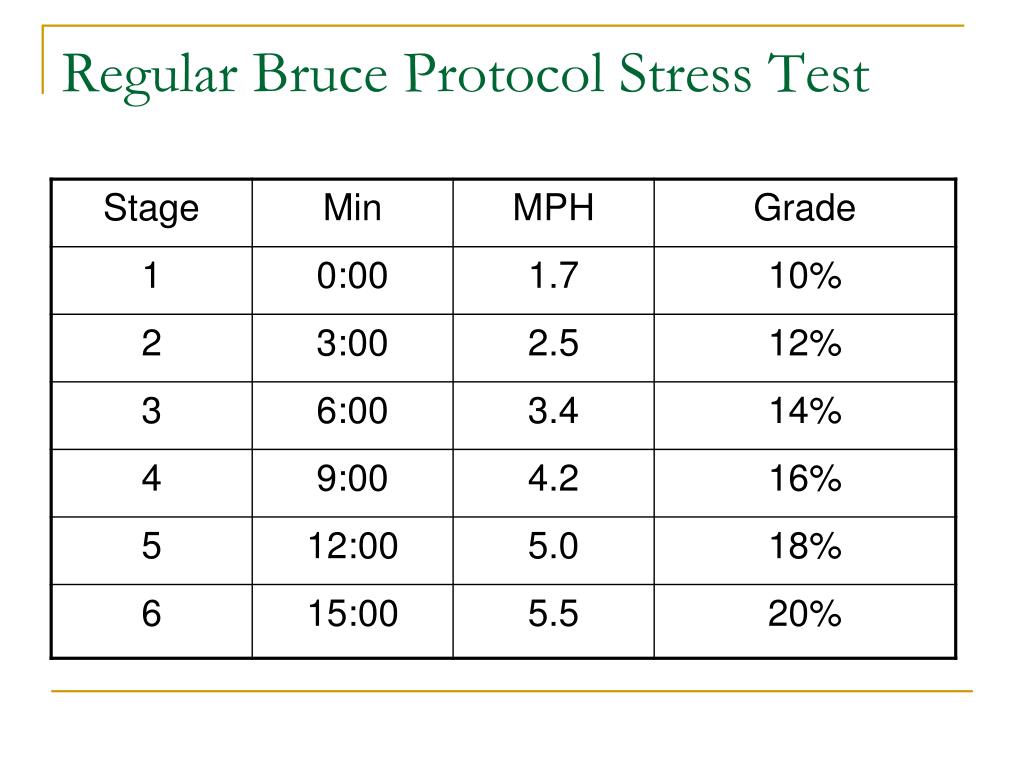Image resolution: width=1024 pixels, height=768 pixels.
Task: Click the 3.4 MPH cell
Action: (553, 412)
